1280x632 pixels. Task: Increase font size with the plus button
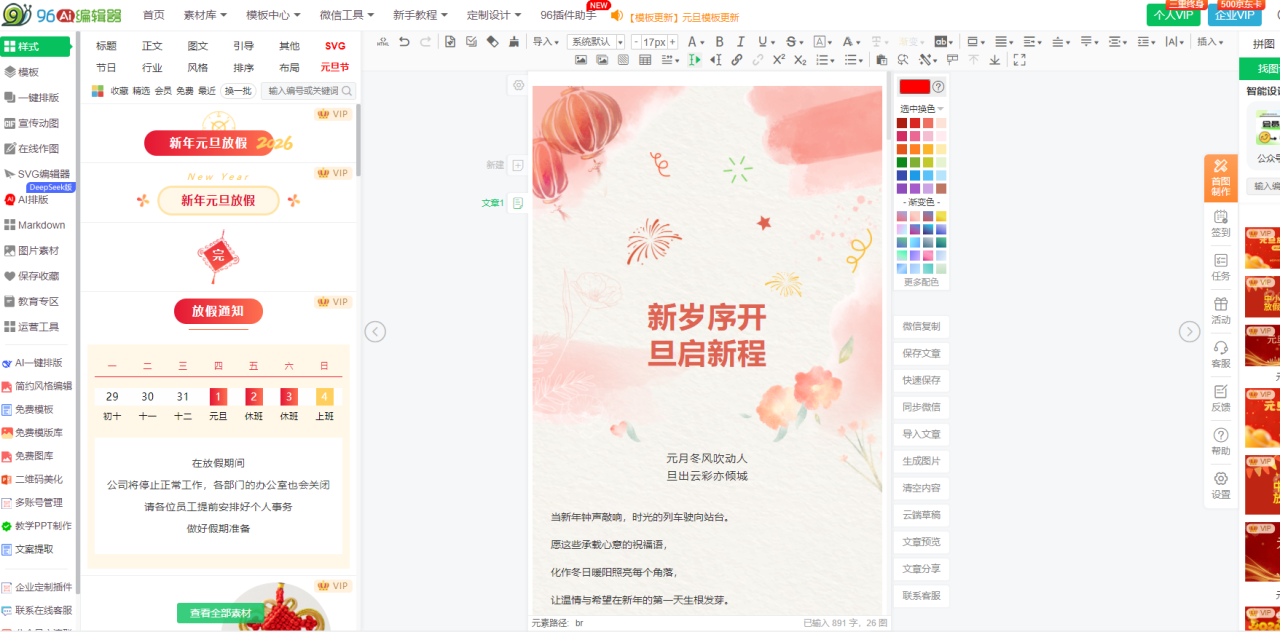[672, 42]
